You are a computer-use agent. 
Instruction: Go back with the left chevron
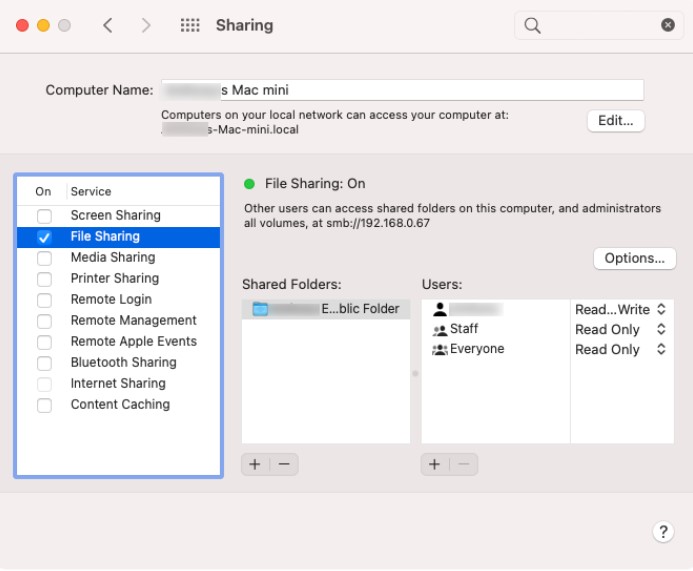tap(107, 25)
